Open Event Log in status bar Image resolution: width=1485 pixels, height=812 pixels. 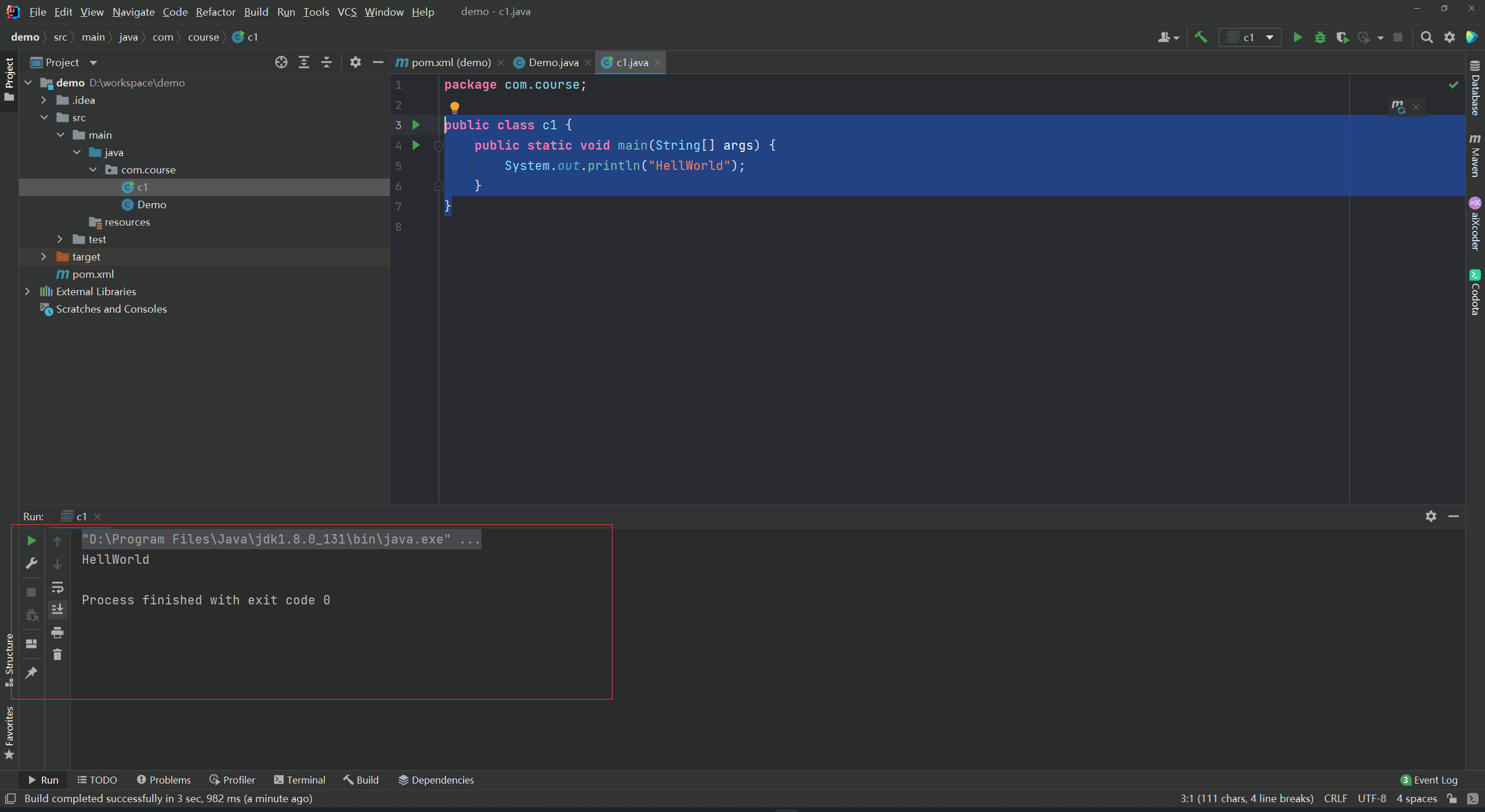click(x=1429, y=780)
